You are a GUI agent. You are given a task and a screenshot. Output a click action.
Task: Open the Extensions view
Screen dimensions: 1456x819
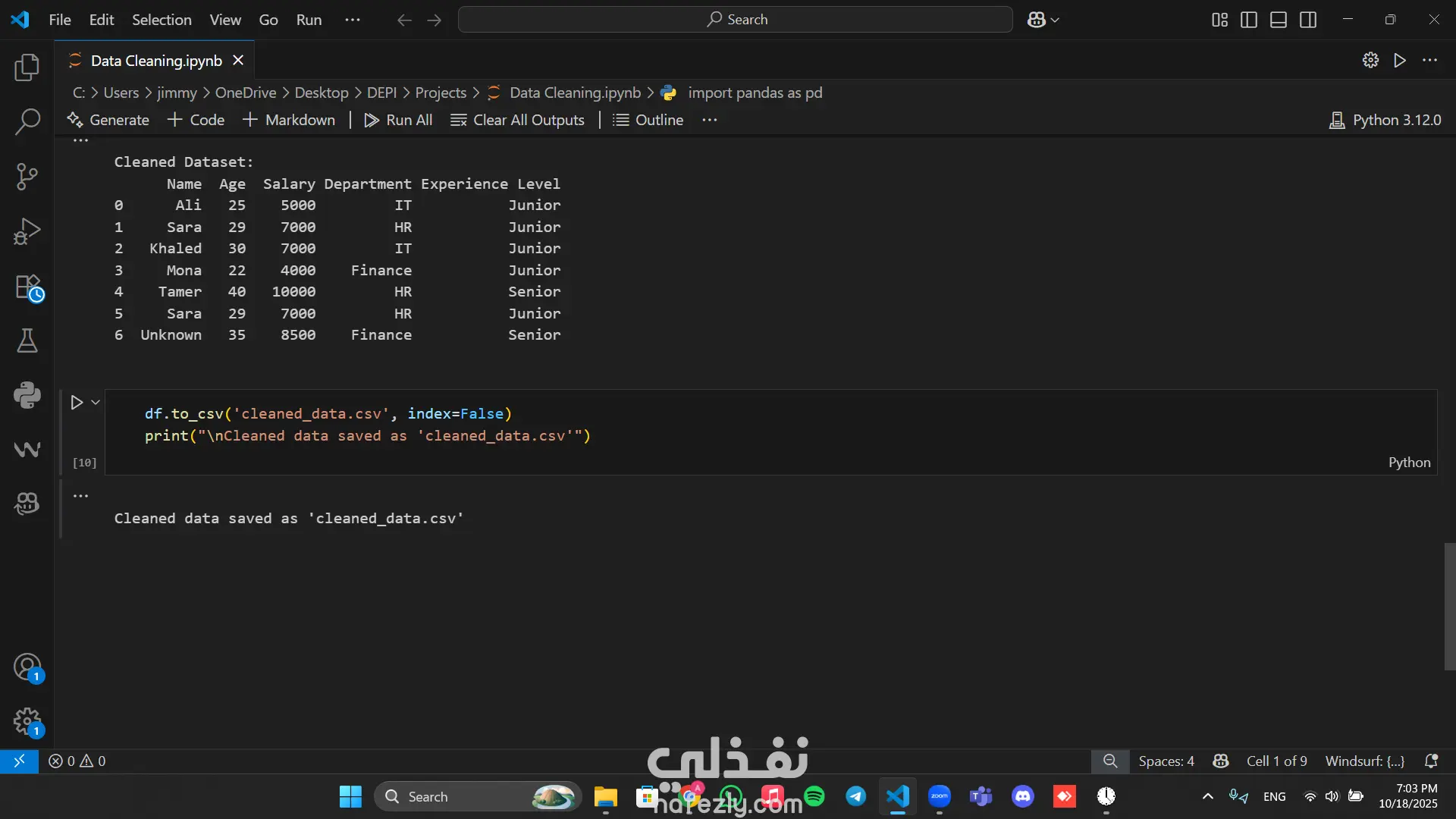tap(29, 288)
